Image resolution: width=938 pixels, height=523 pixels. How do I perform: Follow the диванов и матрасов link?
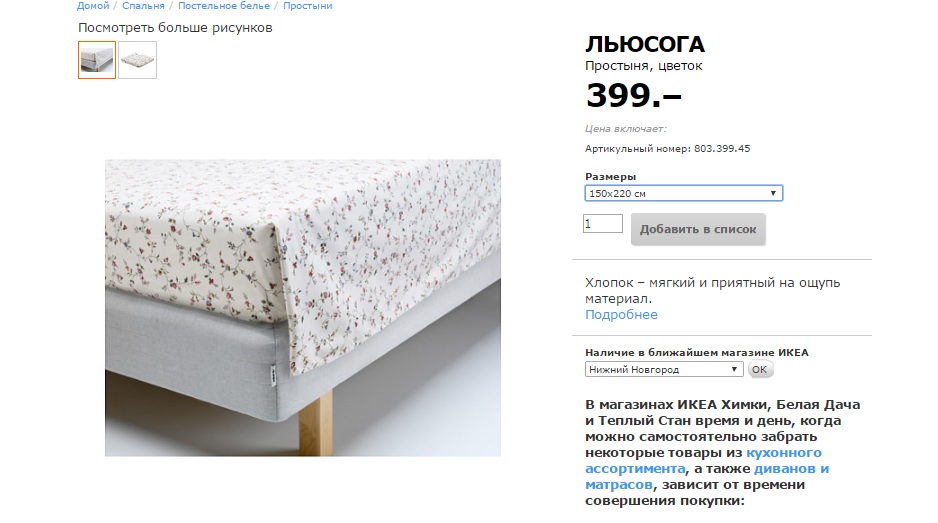pos(707,477)
